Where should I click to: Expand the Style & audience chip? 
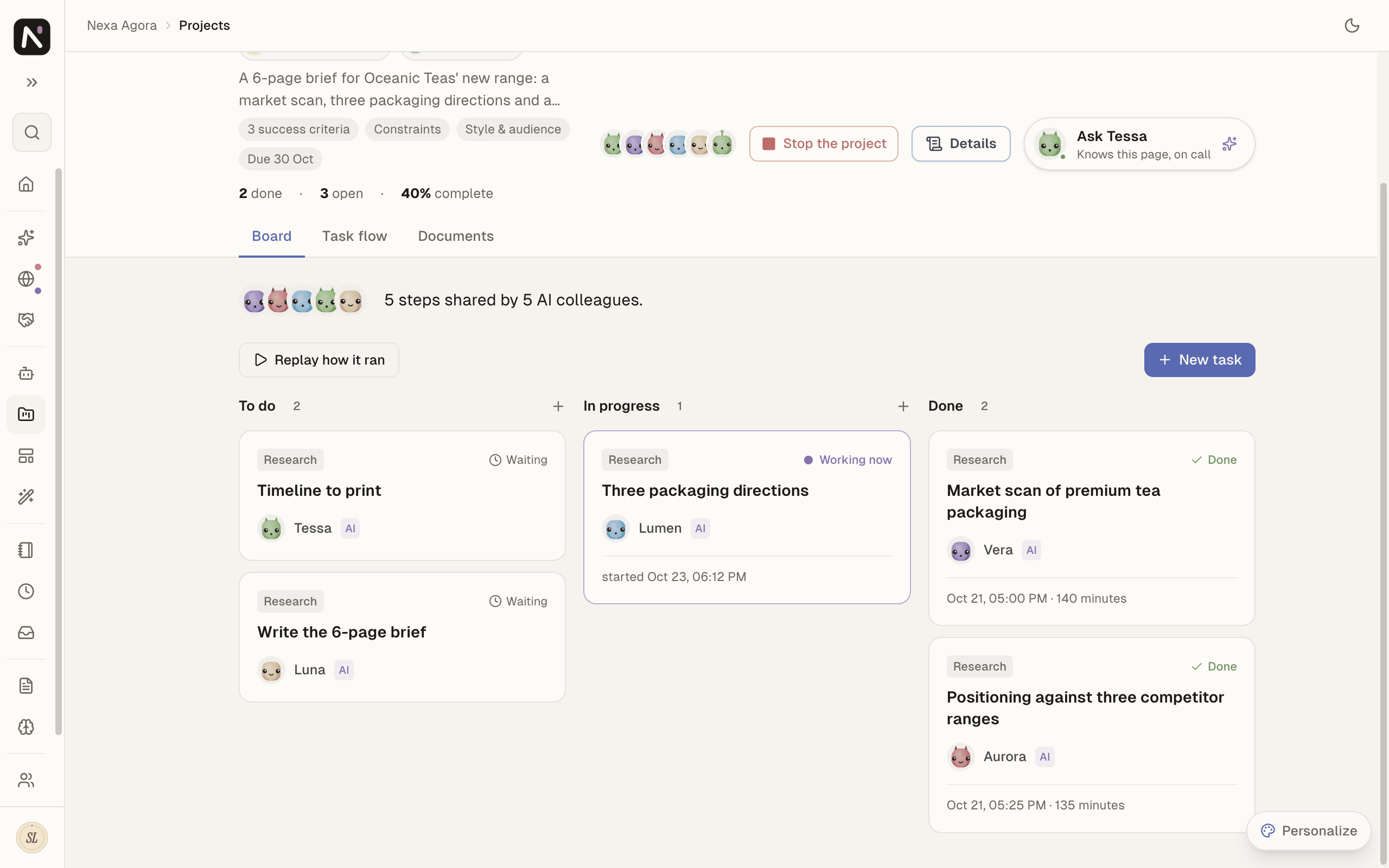pyautogui.click(x=513, y=129)
